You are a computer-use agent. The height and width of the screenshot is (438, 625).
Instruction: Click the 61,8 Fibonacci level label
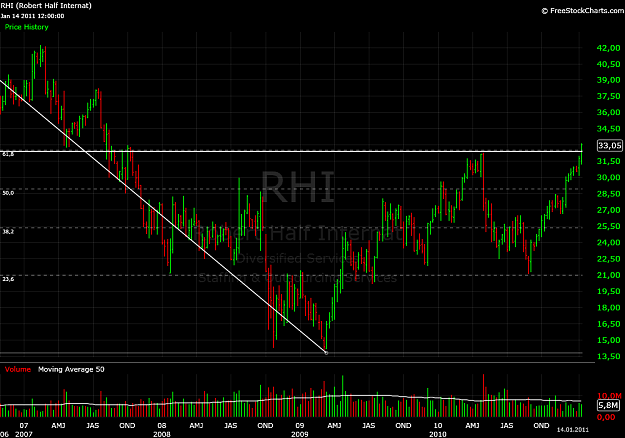click(x=8, y=154)
